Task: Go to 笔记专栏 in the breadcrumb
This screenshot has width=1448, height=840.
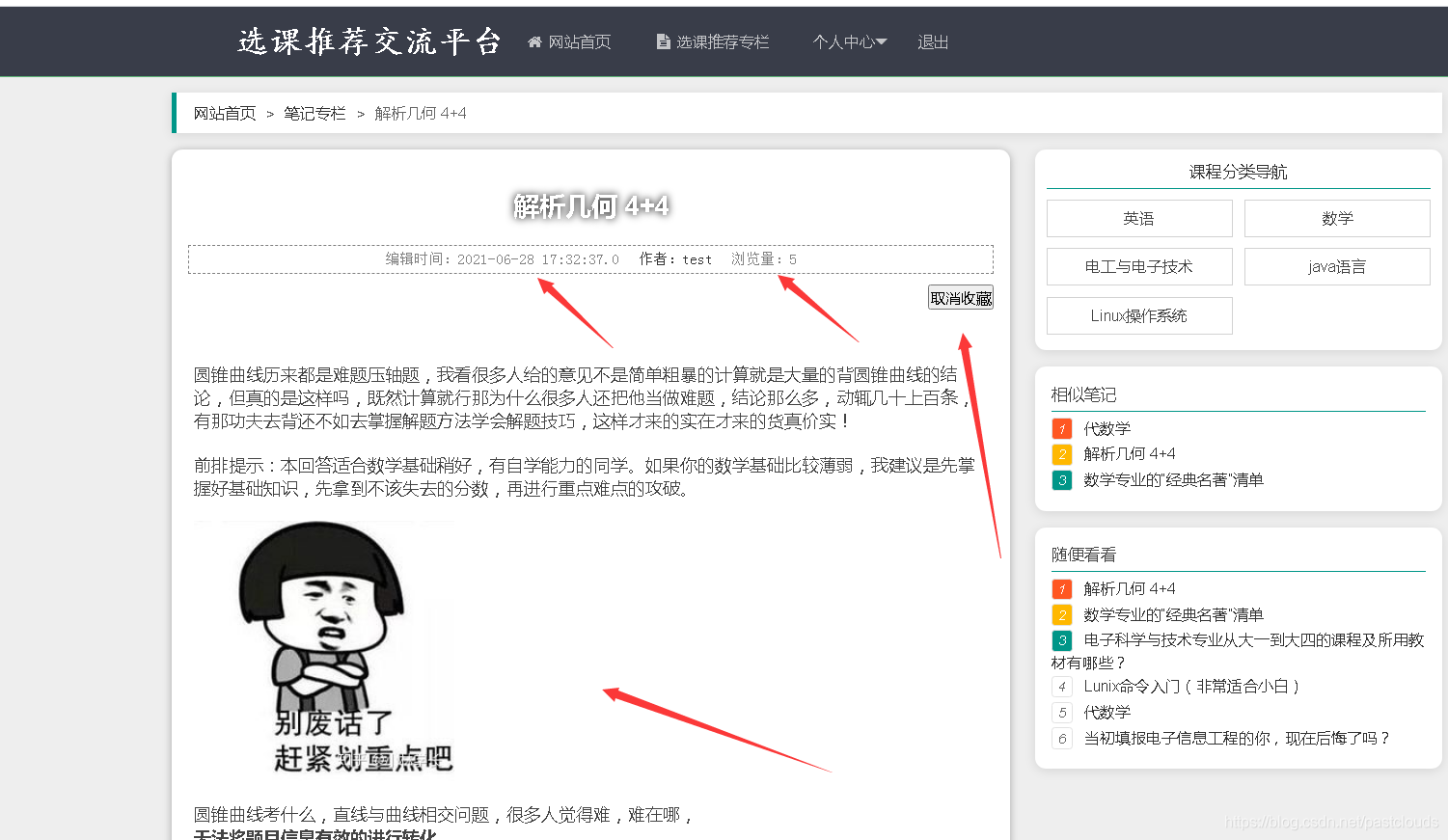Action: pyautogui.click(x=314, y=113)
